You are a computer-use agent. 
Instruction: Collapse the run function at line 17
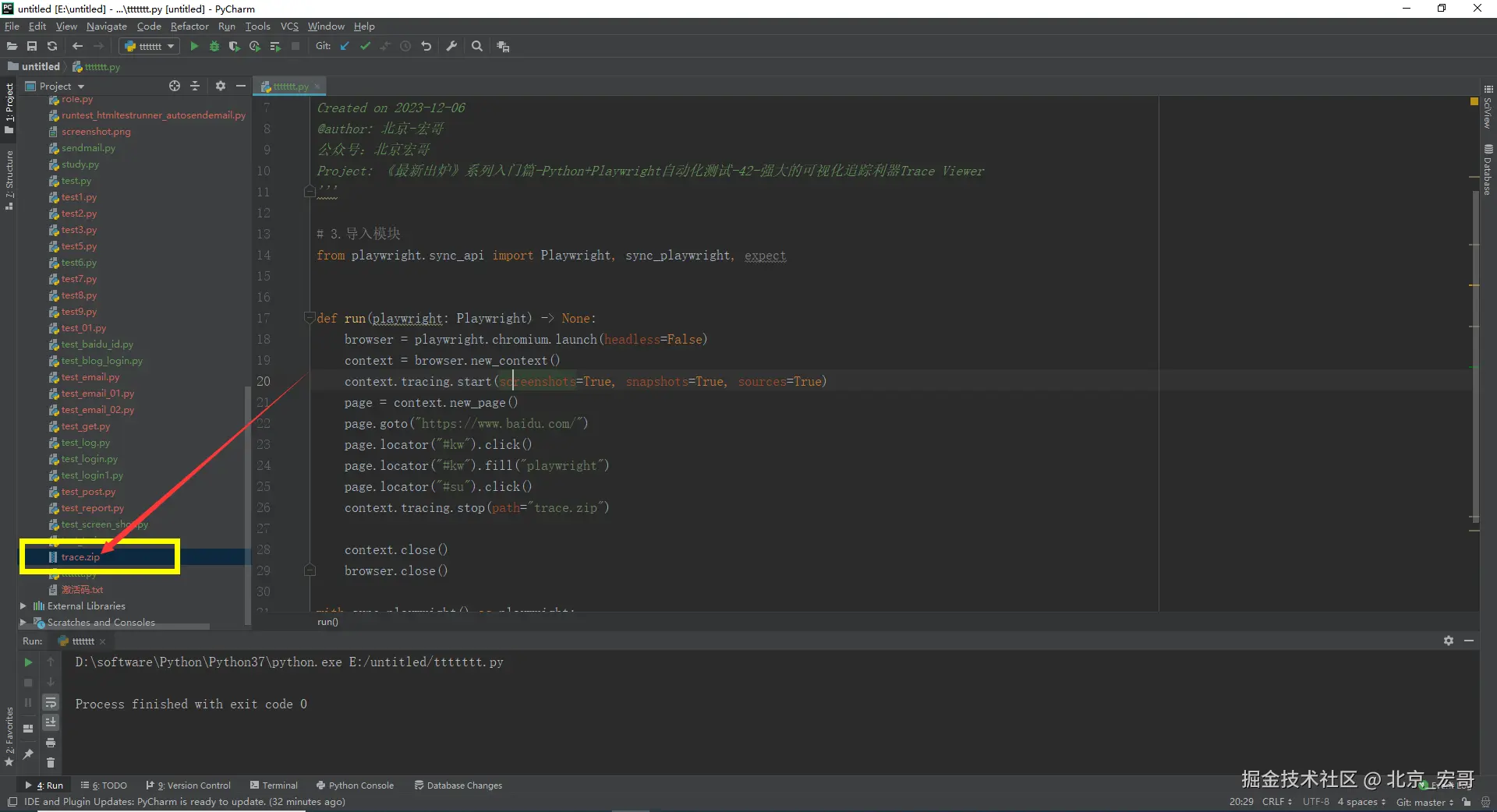[x=310, y=318]
